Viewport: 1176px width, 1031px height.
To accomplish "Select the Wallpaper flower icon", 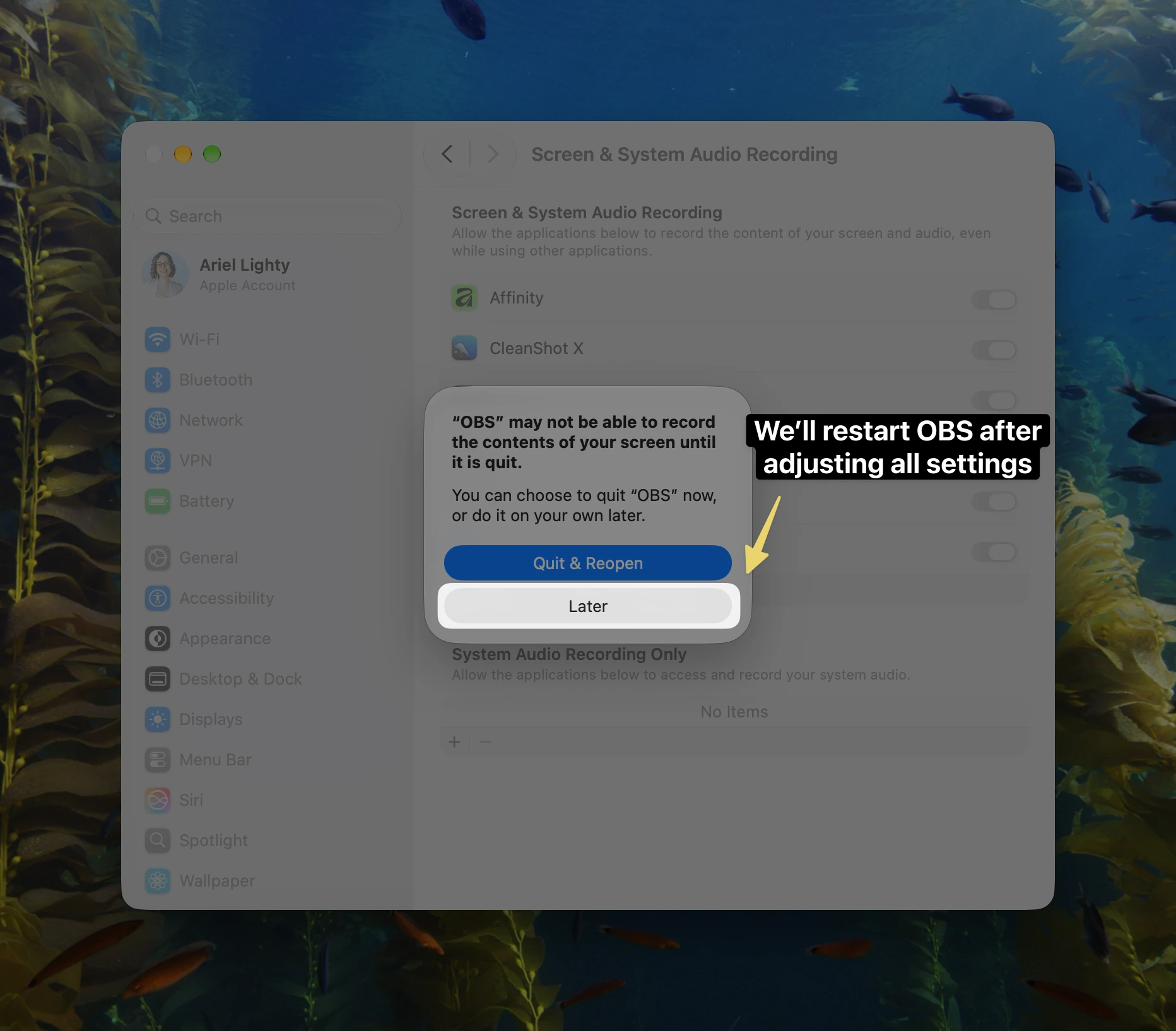I will [158, 881].
